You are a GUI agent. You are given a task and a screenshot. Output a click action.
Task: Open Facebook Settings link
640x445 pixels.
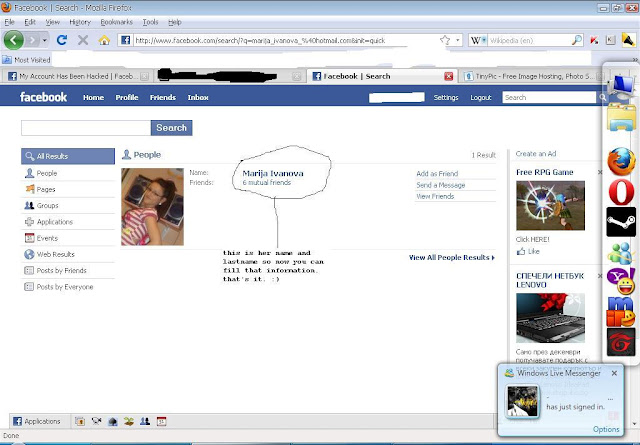tap(446, 97)
